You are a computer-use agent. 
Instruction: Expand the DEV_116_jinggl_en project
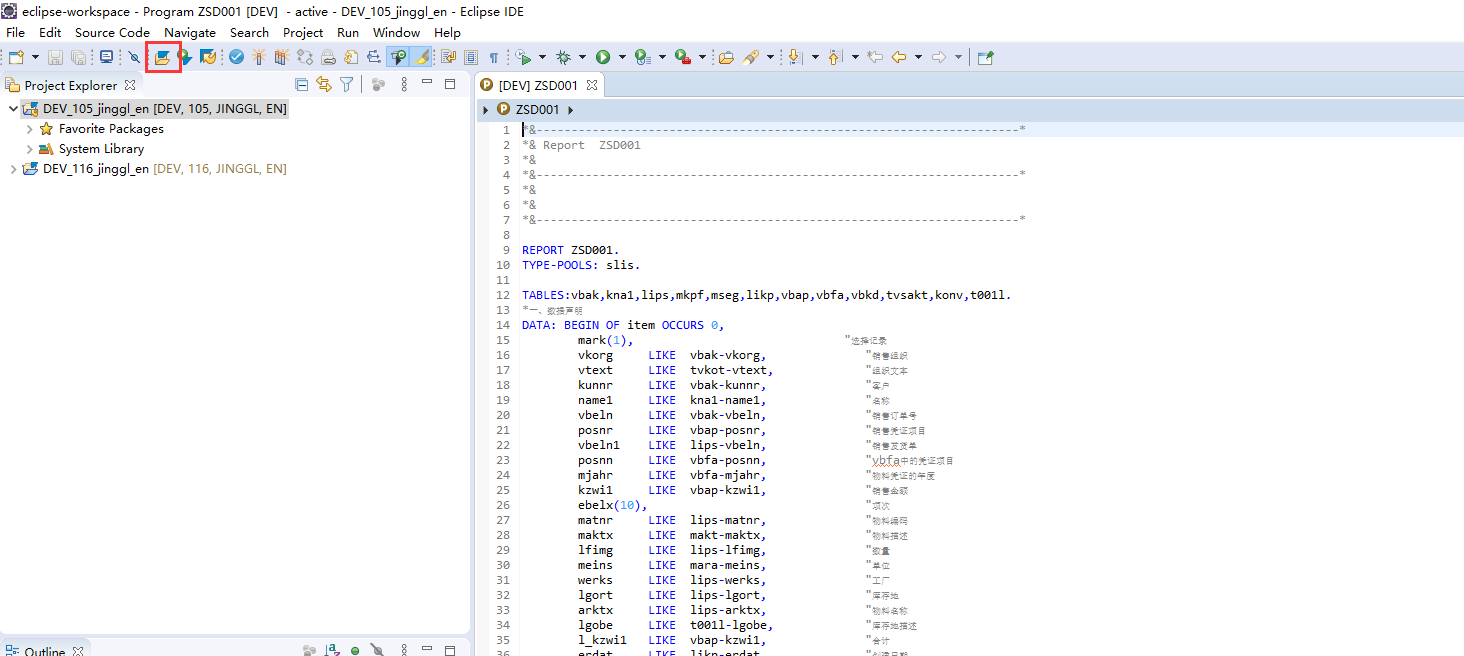15,168
